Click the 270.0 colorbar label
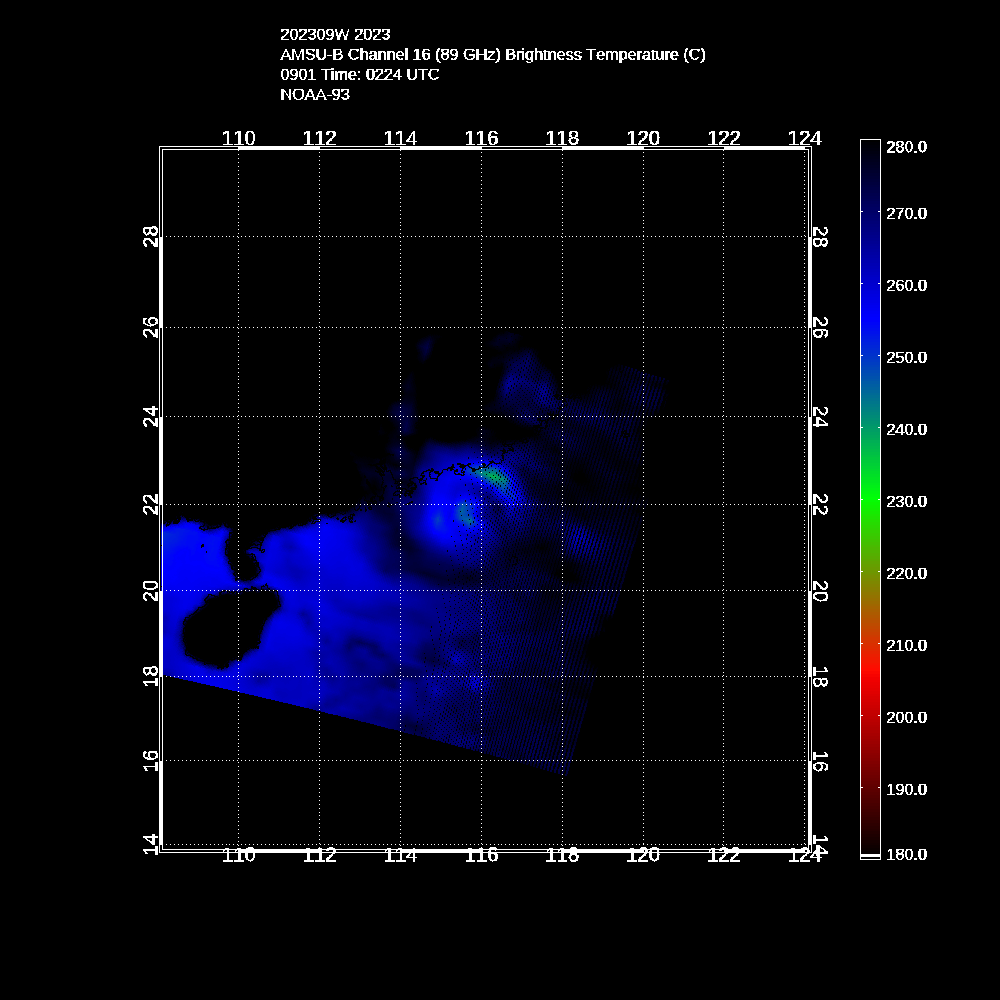The height and width of the screenshot is (1000, 1000). click(906, 214)
